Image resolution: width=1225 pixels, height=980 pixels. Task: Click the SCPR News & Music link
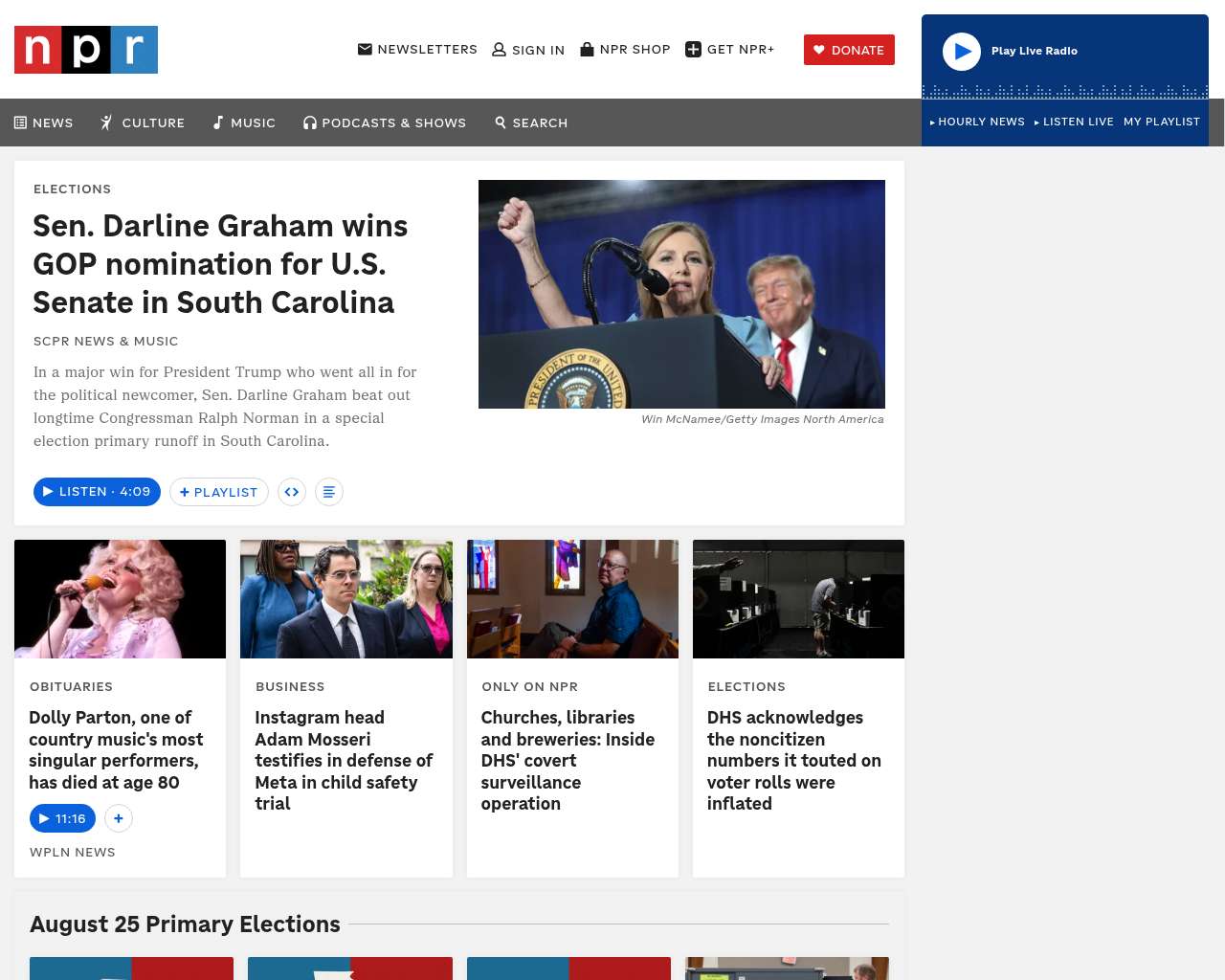click(x=105, y=341)
